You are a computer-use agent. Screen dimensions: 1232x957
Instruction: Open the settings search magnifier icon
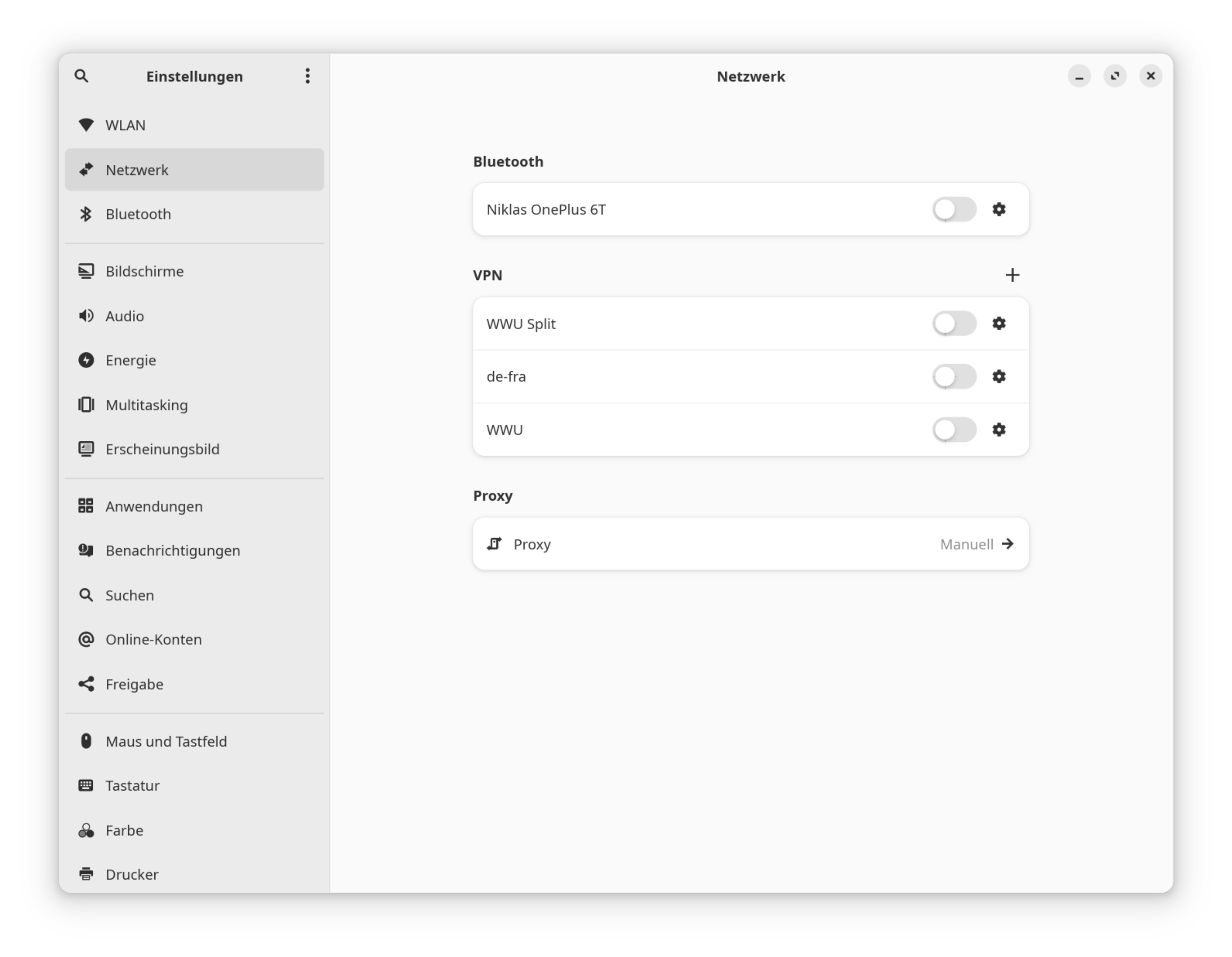pyautogui.click(x=81, y=76)
